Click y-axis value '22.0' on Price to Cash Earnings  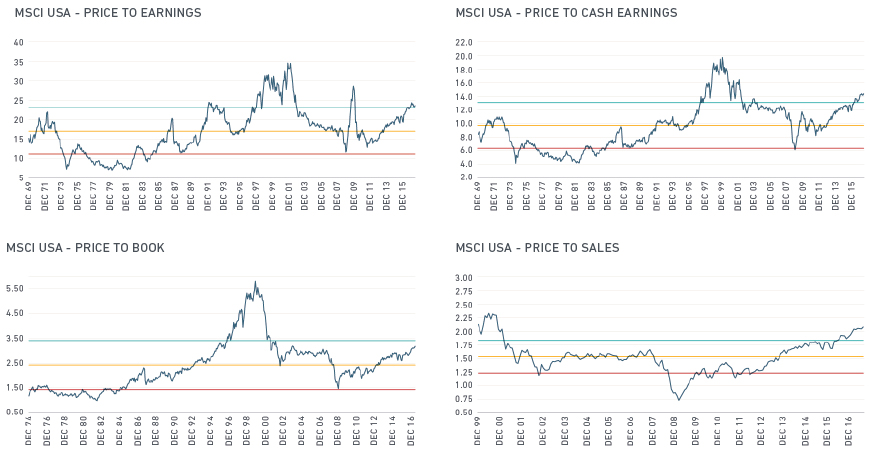pos(463,42)
